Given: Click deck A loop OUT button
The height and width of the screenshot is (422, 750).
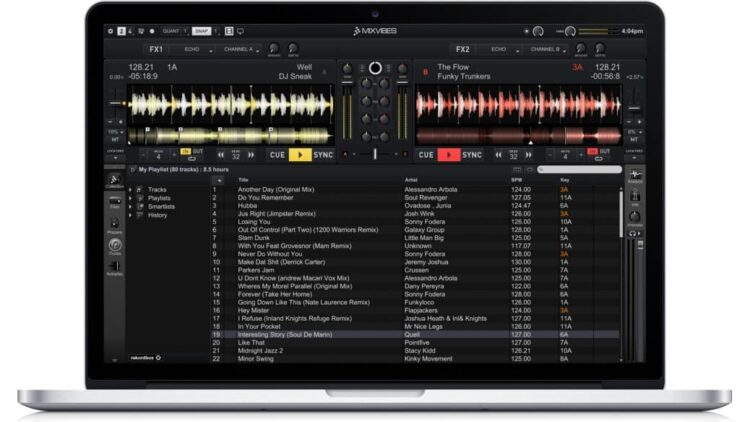Looking at the screenshot, I should coord(198,151).
